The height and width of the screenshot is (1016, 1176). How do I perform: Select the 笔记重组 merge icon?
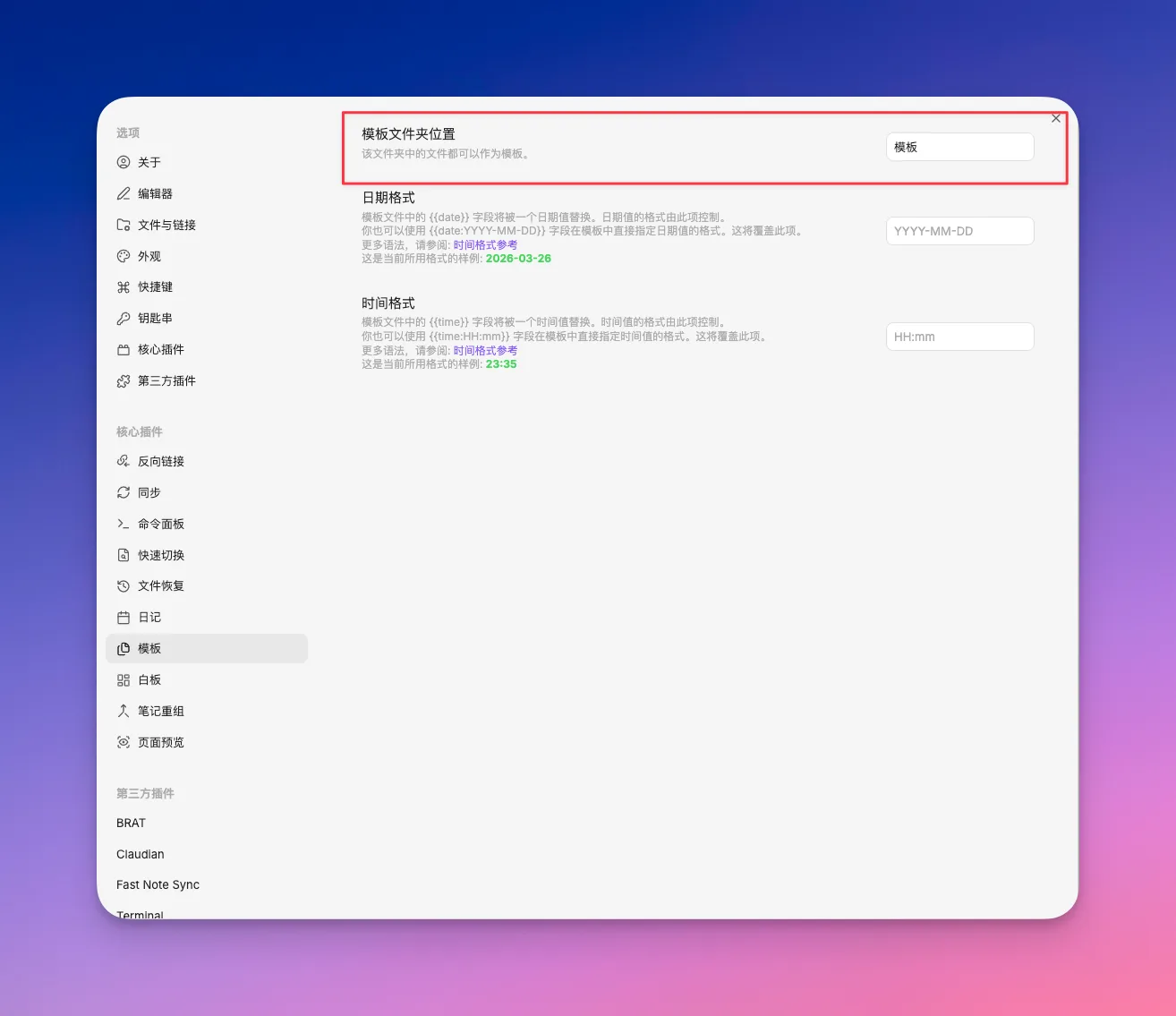(124, 711)
